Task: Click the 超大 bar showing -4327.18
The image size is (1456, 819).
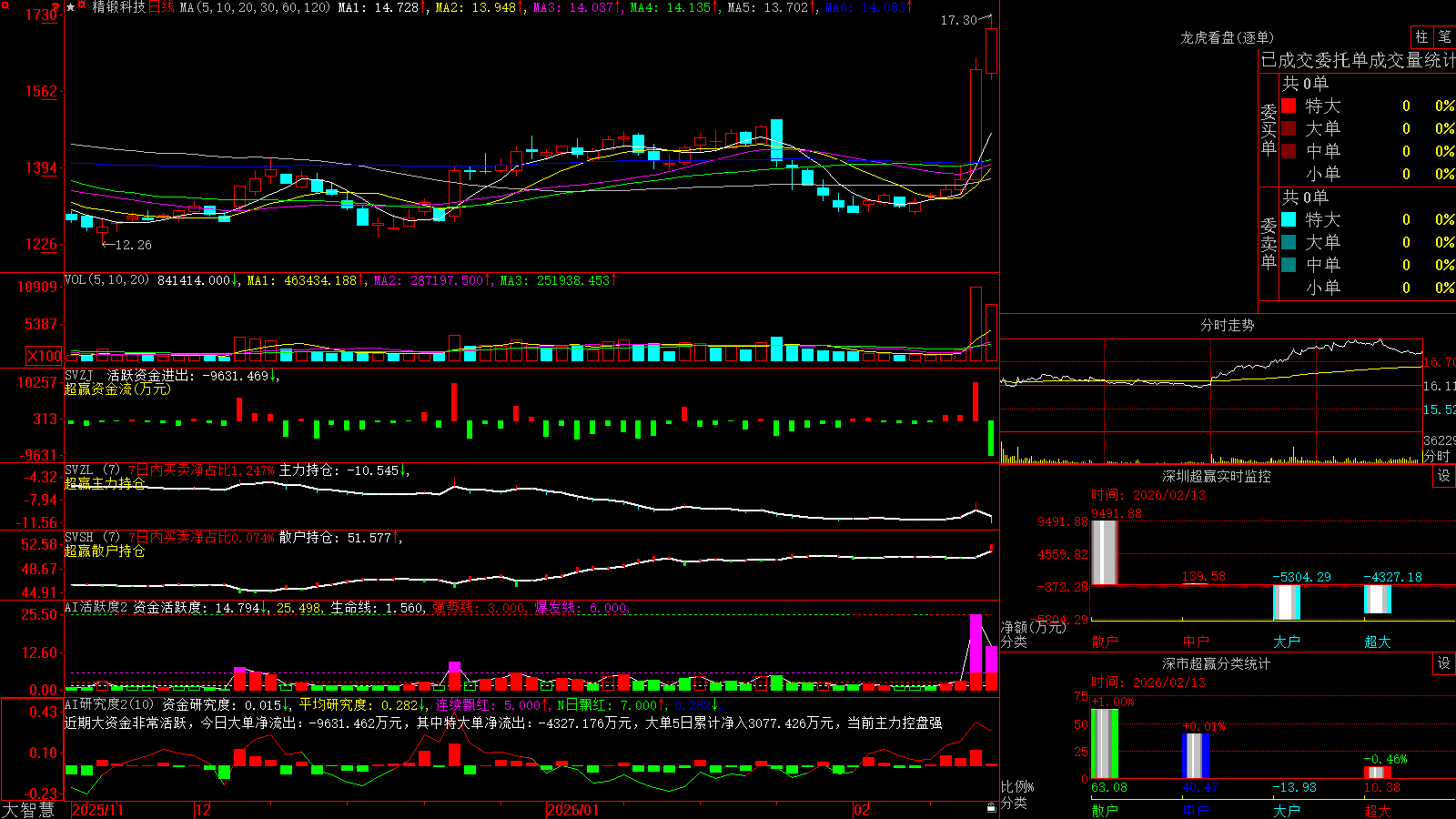Action: (x=1377, y=599)
